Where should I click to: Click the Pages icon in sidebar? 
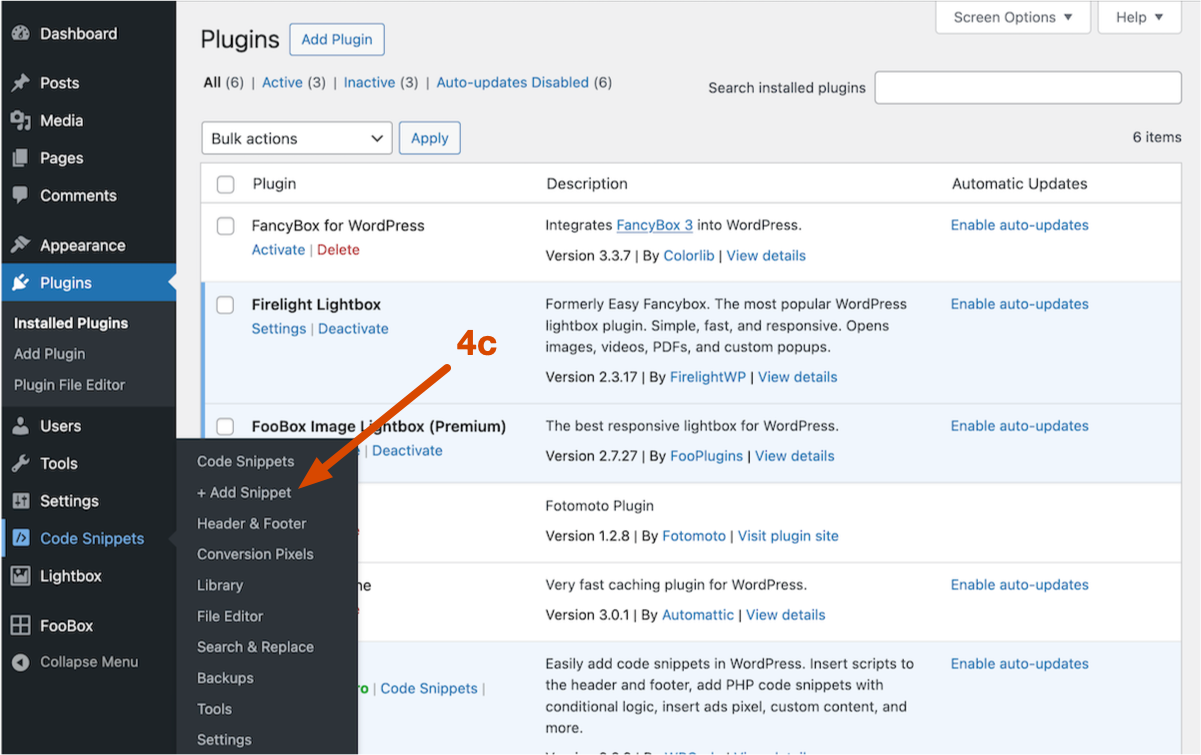click(x=20, y=158)
